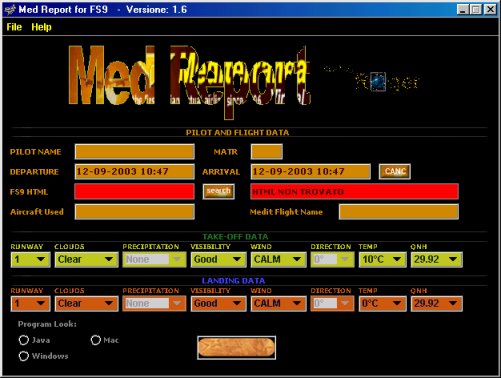The height and width of the screenshot is (378, 501).
Task: Open landing Wind dropdown
Action: 278,304
